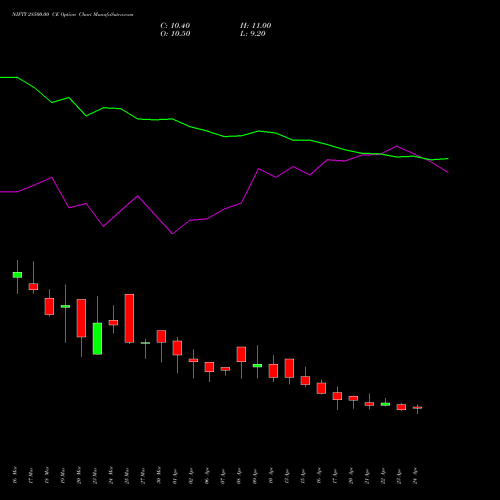Click the "24 Apr" date label on the axis
Viewport: 500px width, 500px height.
[415, 476]
